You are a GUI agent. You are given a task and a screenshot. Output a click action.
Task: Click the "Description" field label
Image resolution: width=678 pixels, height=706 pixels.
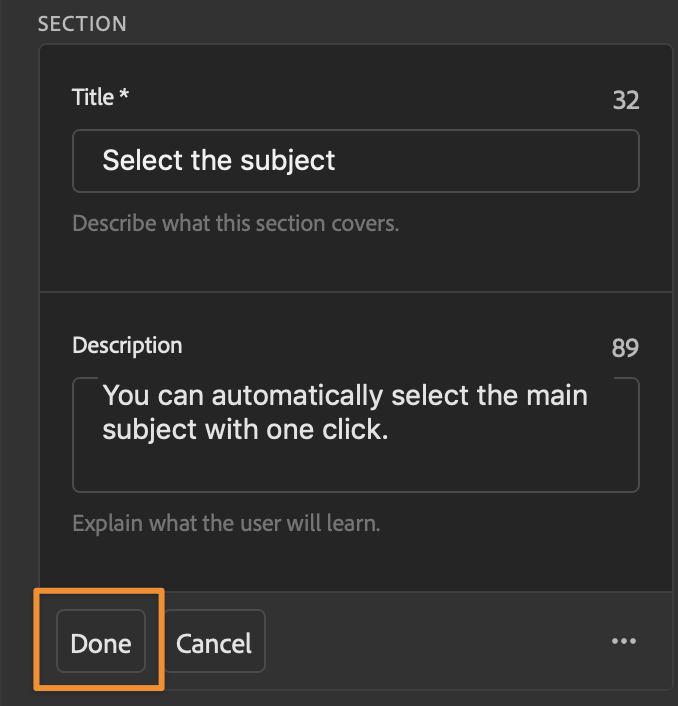[x=127, y=346]
